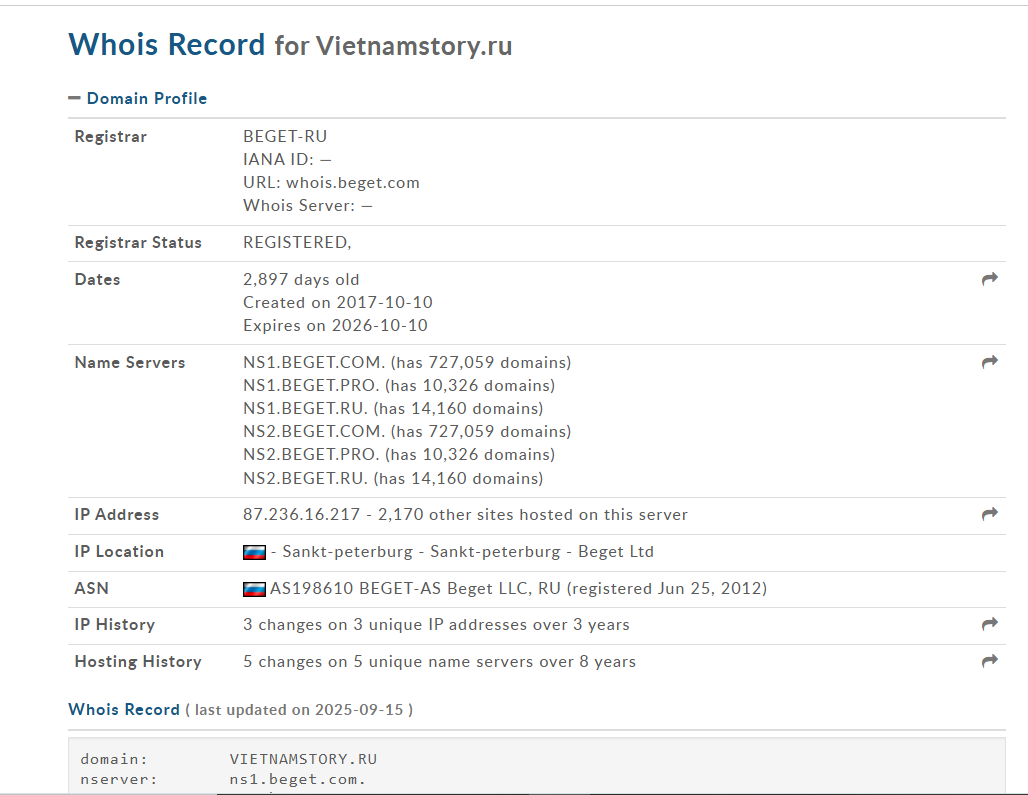Screen dimensions: 1028x795
Task: Click the registrar name BEGET-RU
Action: coord(285,136)
